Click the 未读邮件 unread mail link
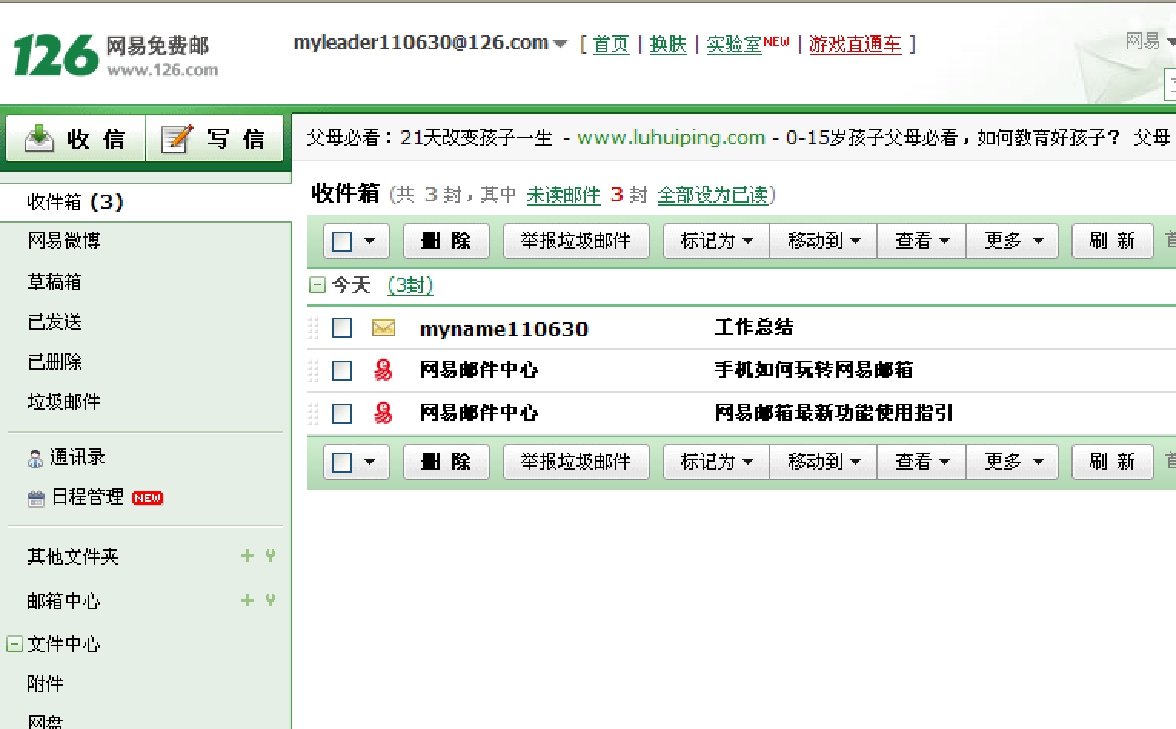This screenshot has height=729, width=1176. point(563,195)
